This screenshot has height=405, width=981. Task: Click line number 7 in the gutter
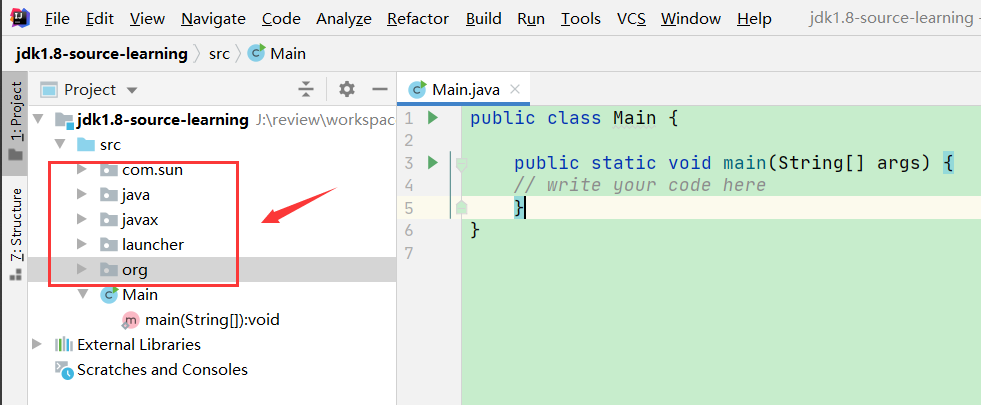pos(409,254)
